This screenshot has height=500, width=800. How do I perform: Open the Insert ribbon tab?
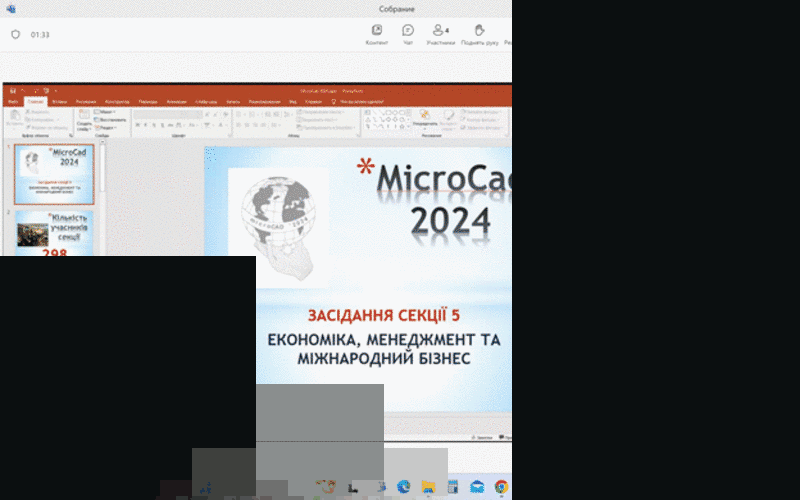60,101
